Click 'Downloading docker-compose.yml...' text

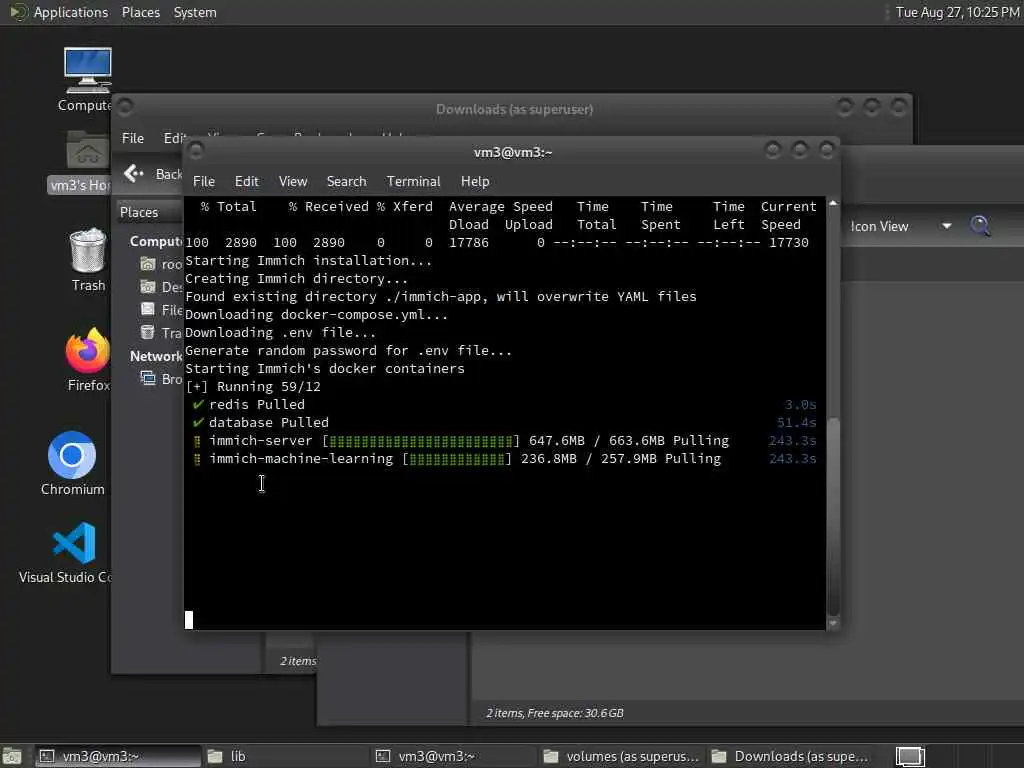316,315
